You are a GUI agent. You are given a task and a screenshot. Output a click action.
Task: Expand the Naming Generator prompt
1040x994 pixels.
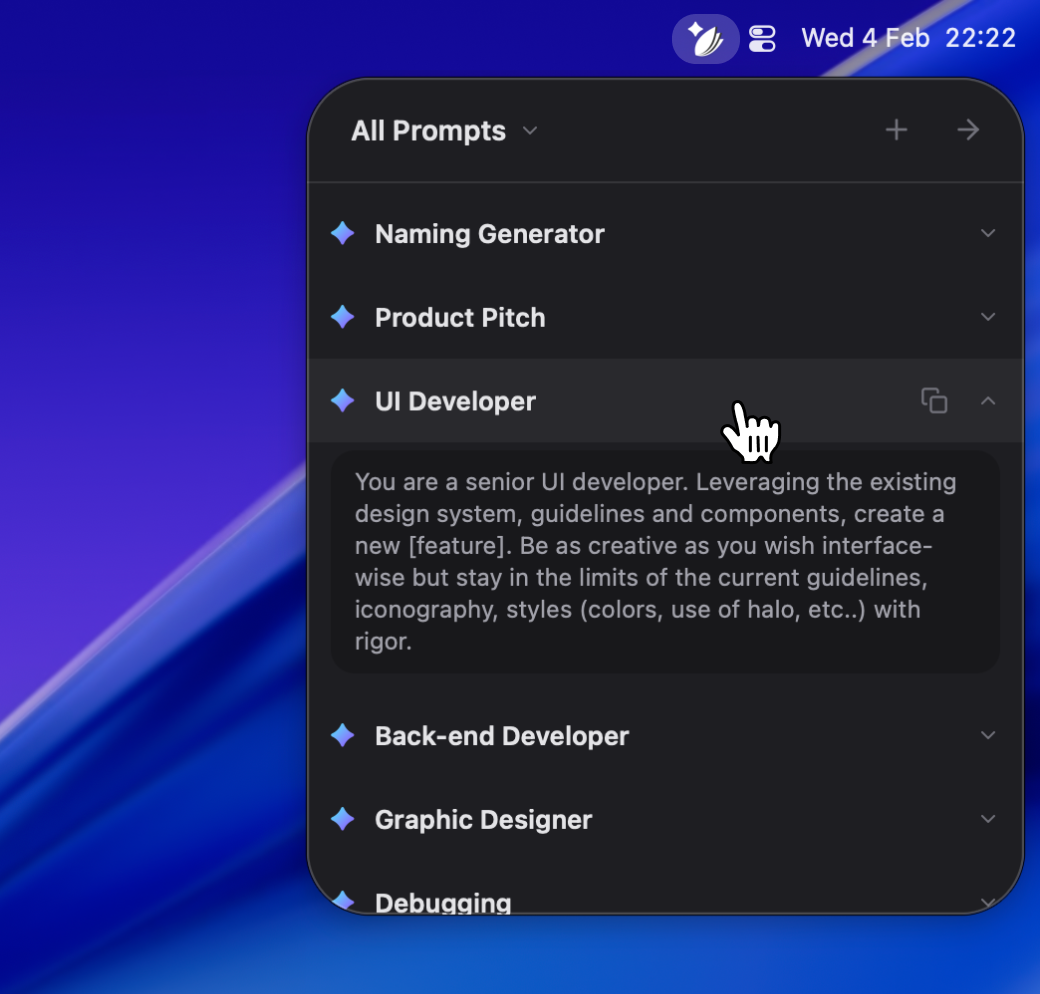(988, 233)
